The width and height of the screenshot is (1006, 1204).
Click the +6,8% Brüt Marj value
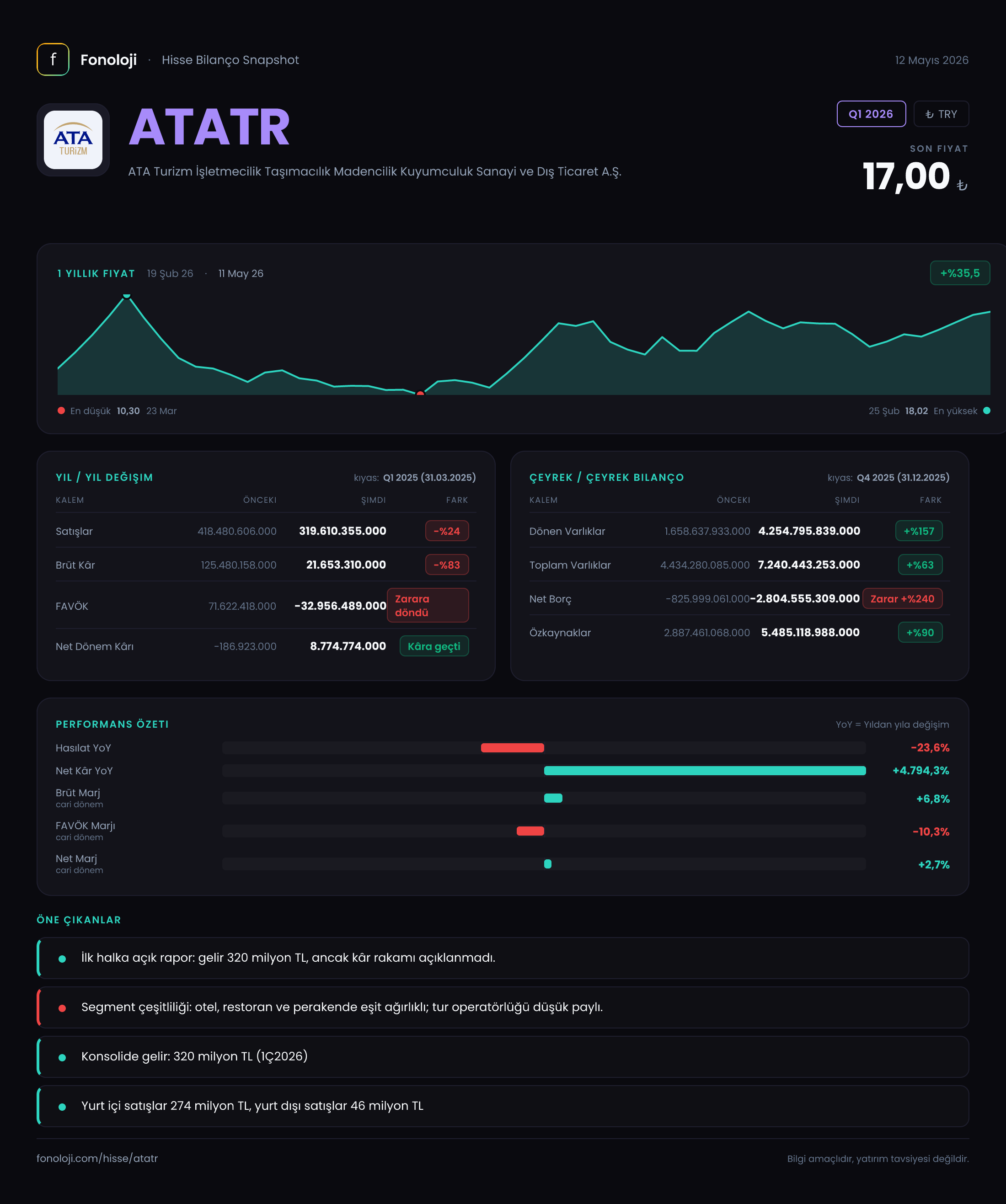click(x=932, y=799)
